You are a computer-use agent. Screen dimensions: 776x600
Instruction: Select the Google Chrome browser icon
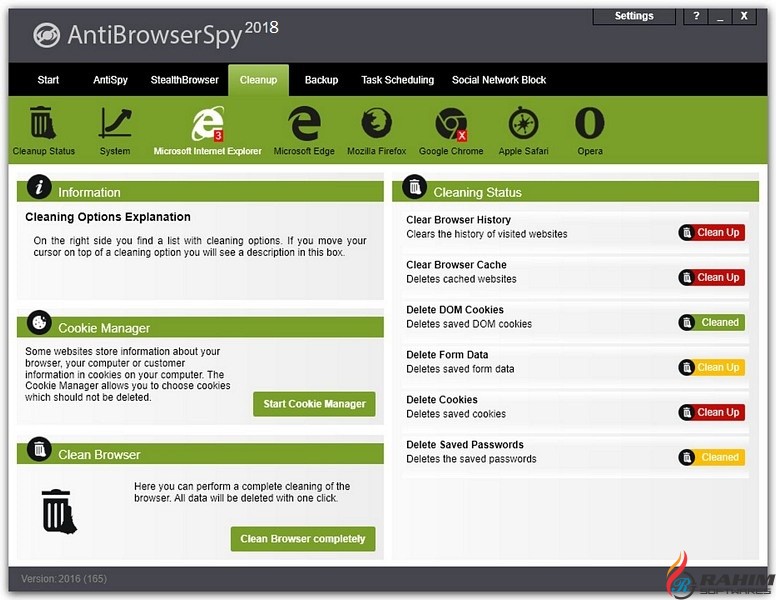(x=451, y=124)
